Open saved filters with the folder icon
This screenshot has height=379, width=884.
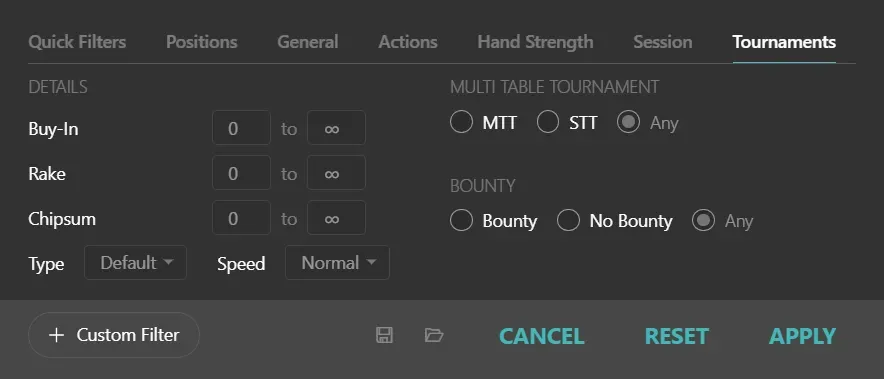click(434, 336)
